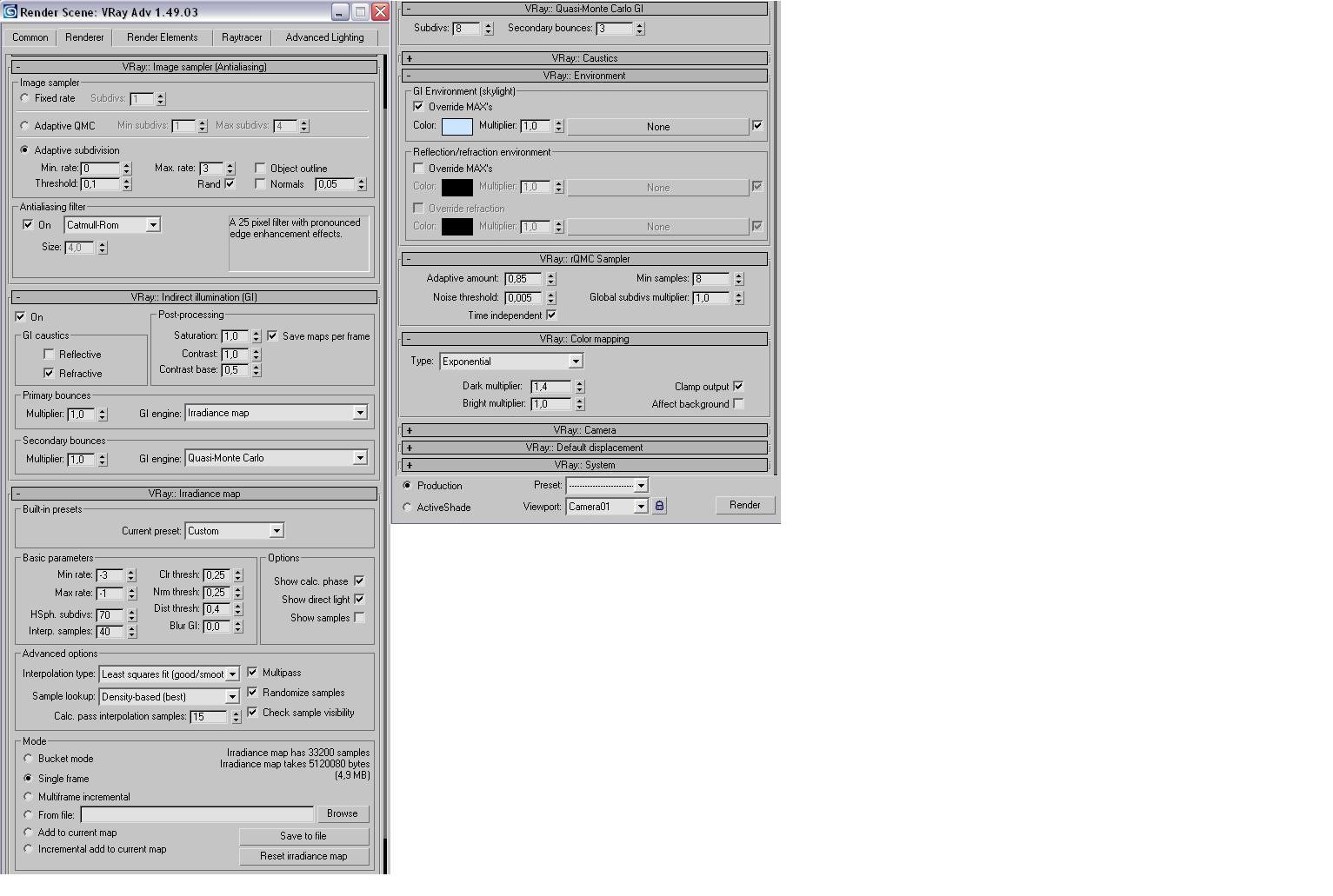Click the From file path input field
1333x896 pixels.
click(197, 814)
